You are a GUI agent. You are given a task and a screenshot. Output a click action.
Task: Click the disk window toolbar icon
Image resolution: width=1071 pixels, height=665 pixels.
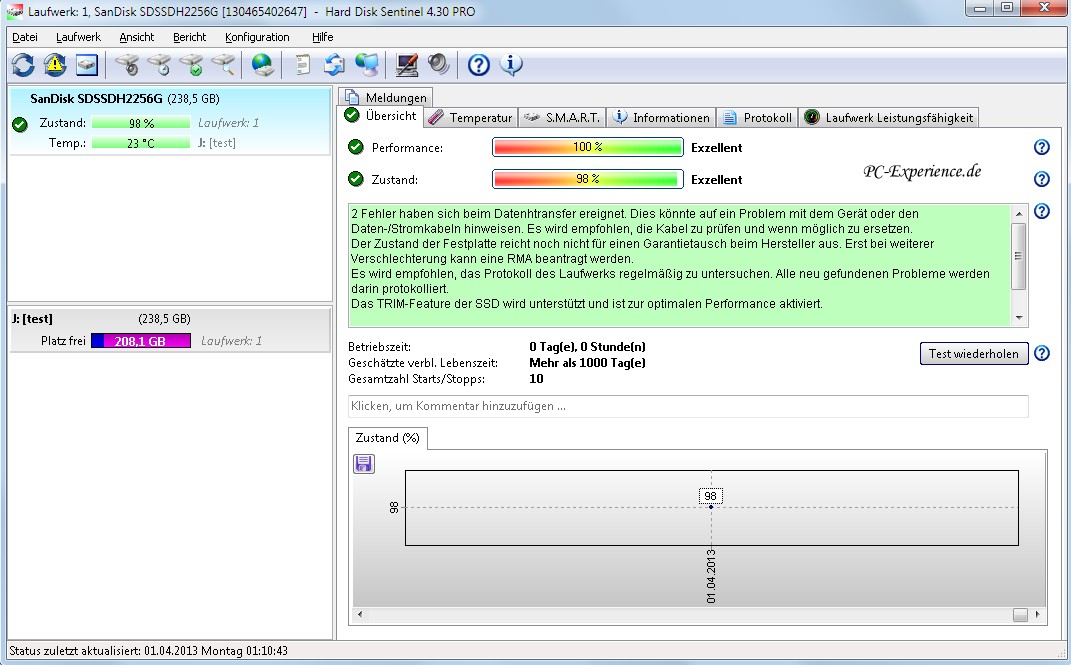tap(87, 65)
